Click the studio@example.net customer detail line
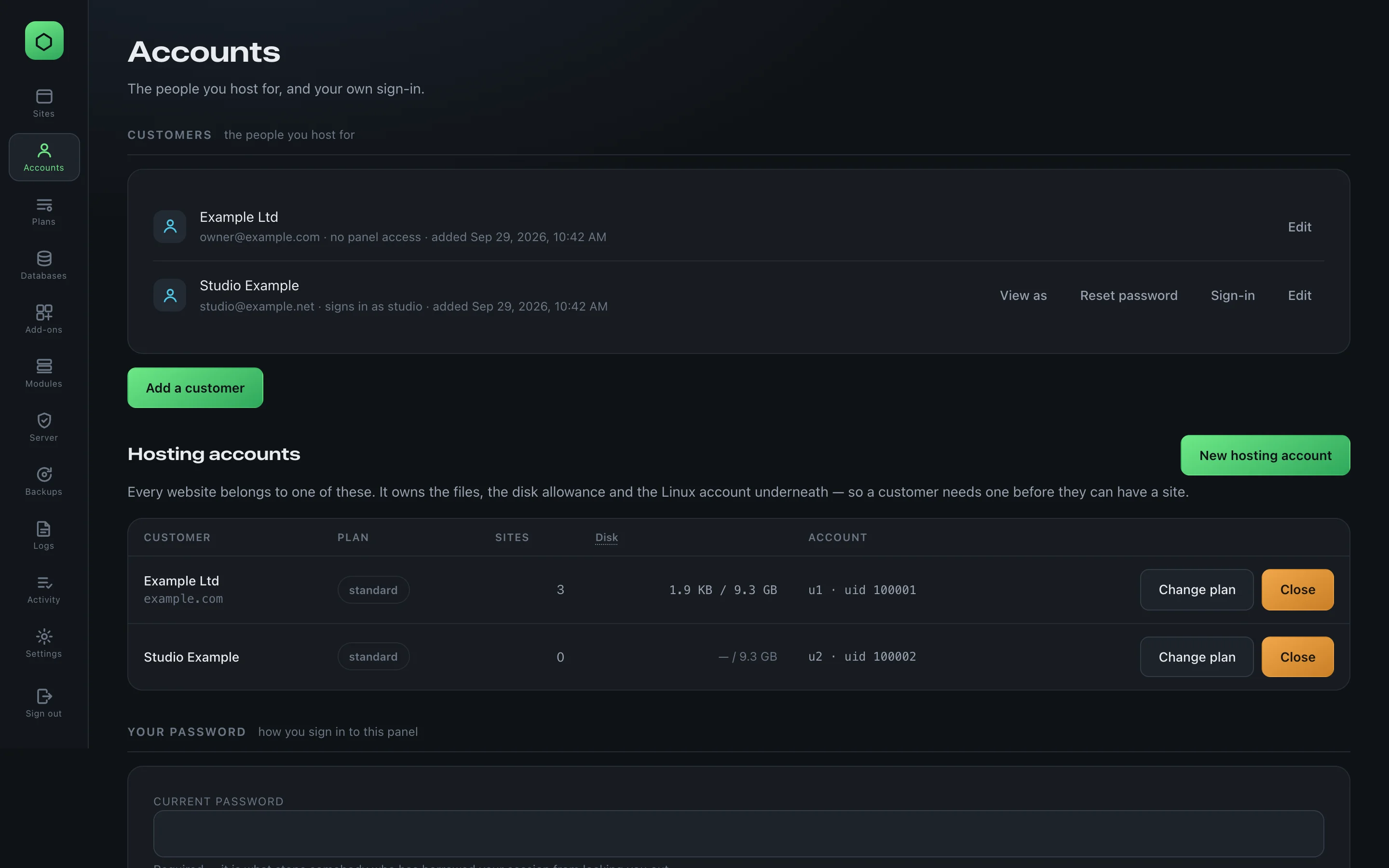Viewport: 1389px width, 868px height. tap(404, 307)
